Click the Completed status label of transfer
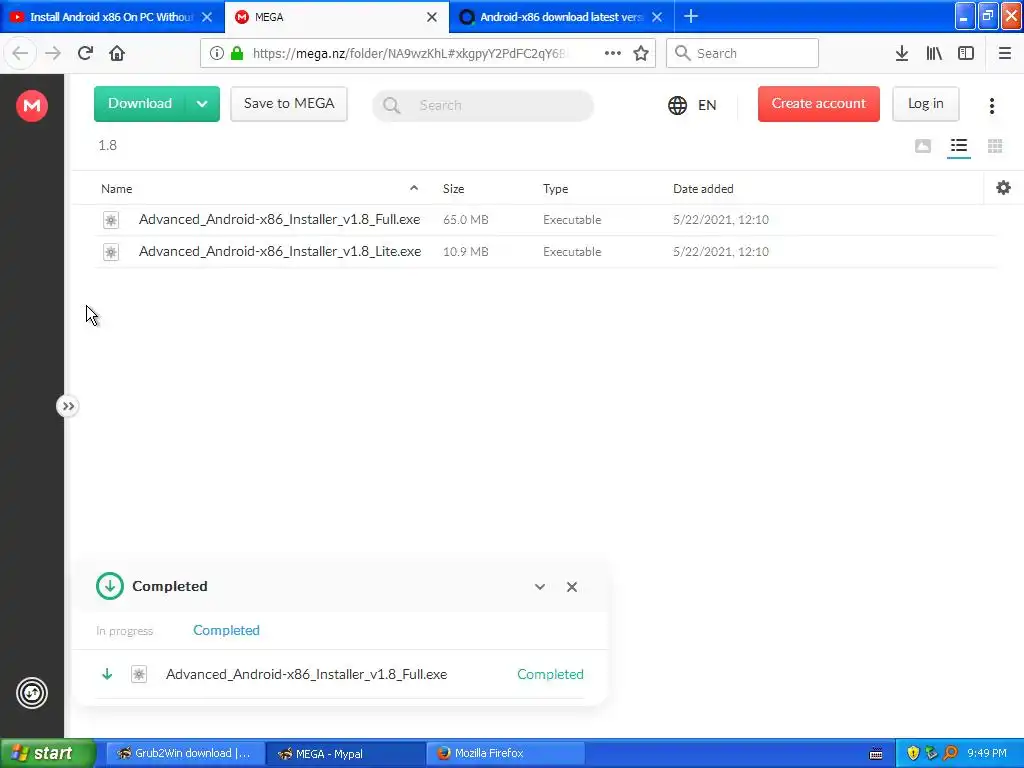Viewport: 1024px width, 768px height. click(x=550, y=674)
